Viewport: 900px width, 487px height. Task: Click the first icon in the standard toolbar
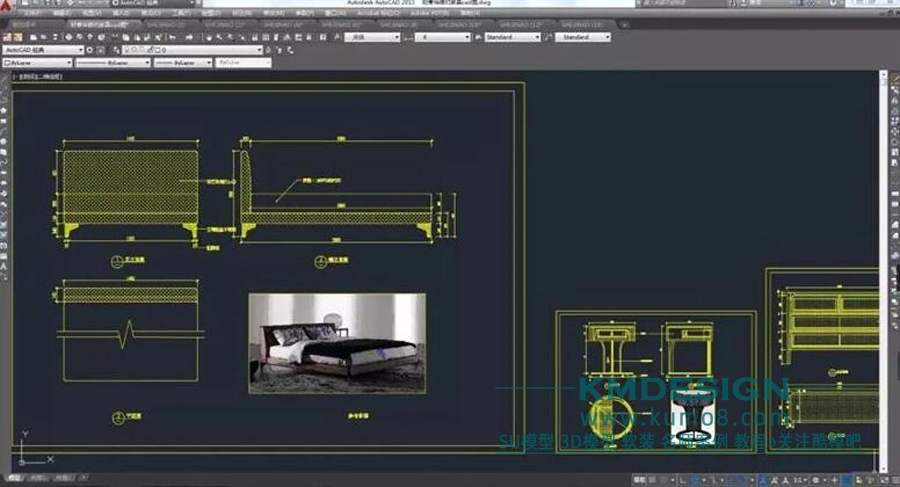[7, 37]
